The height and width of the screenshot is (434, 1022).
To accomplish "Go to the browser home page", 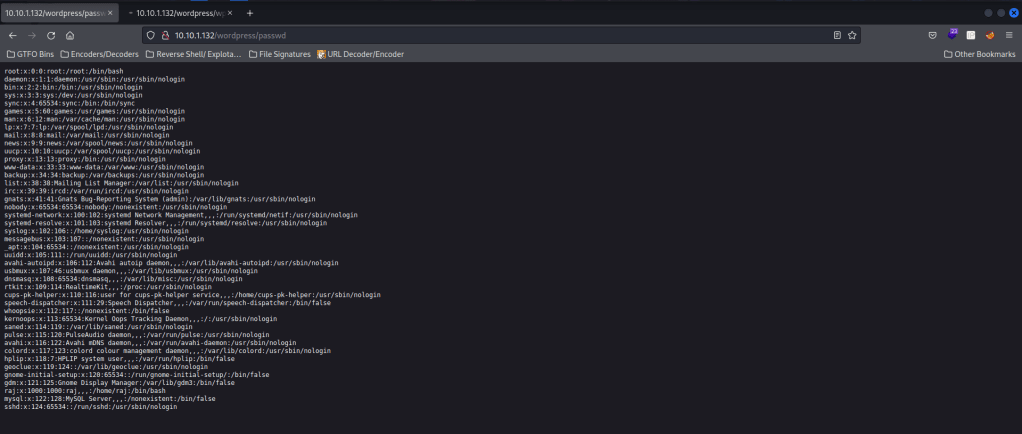I will click(71, 34).
